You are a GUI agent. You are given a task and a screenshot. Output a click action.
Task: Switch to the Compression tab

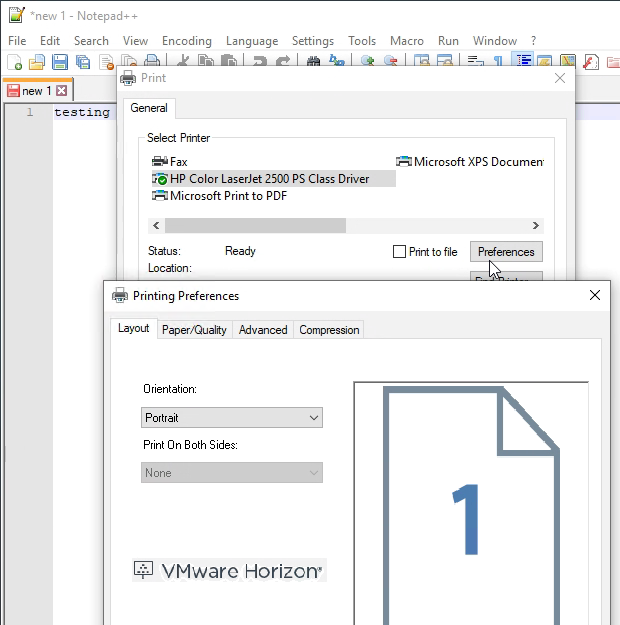click(329, 330)
